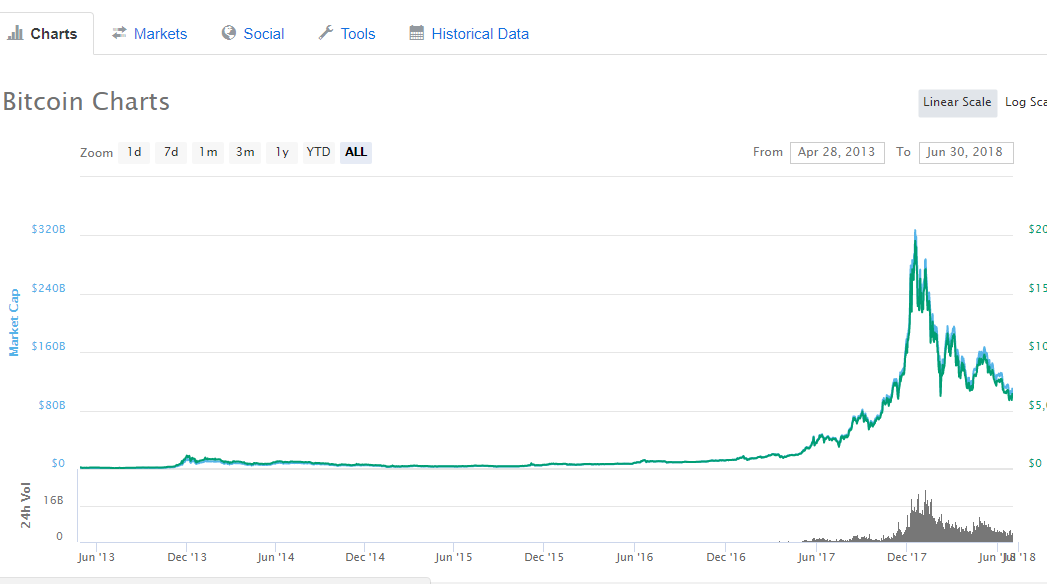Switch chart to Log Scale

[x=1025, y=103]
